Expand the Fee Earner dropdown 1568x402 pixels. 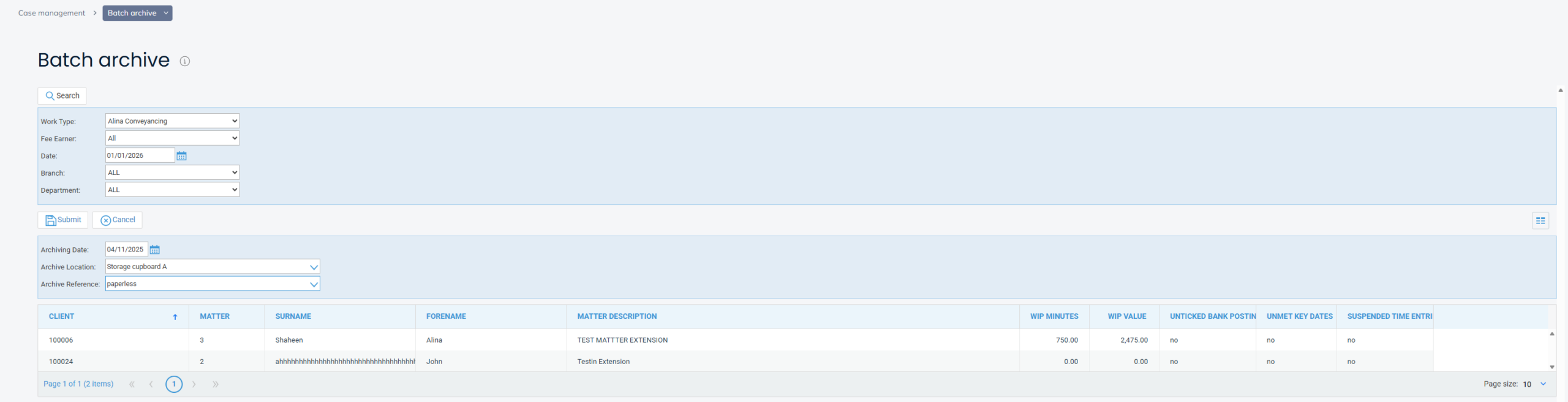(172, 138)
